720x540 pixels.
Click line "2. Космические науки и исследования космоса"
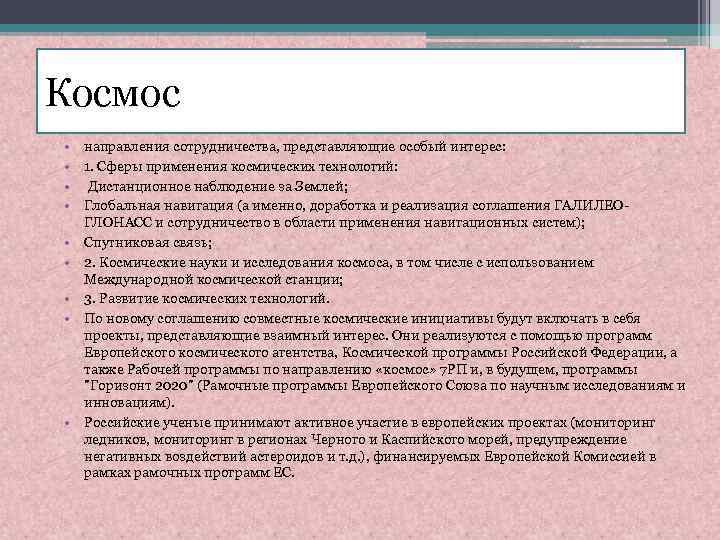click(338, 263)
